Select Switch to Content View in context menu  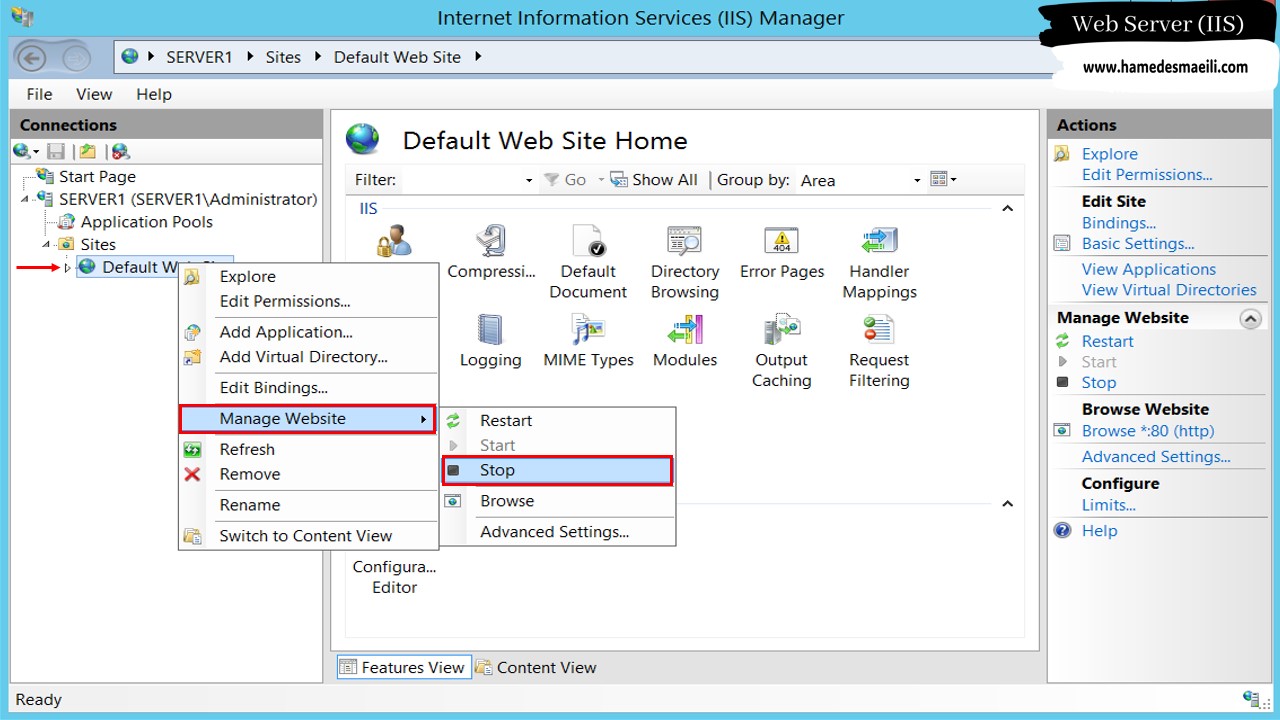point(308,536)
